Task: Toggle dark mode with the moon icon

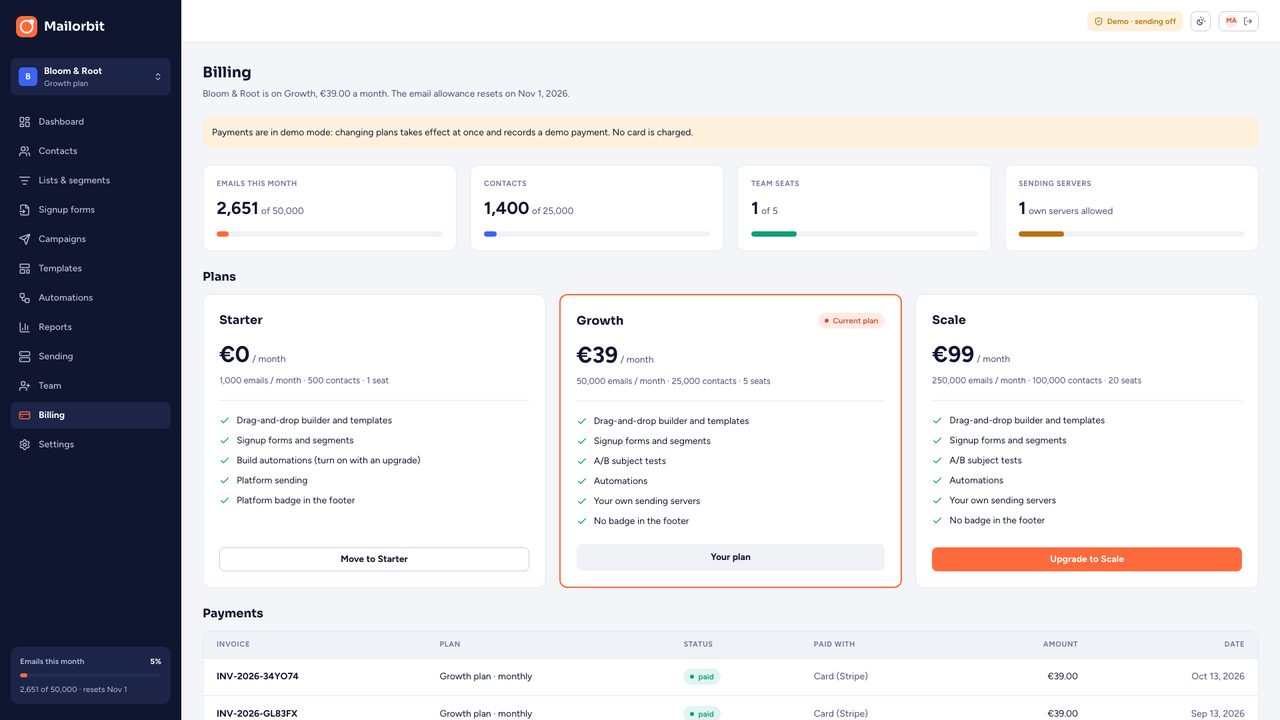Action: pos(1201,21)
